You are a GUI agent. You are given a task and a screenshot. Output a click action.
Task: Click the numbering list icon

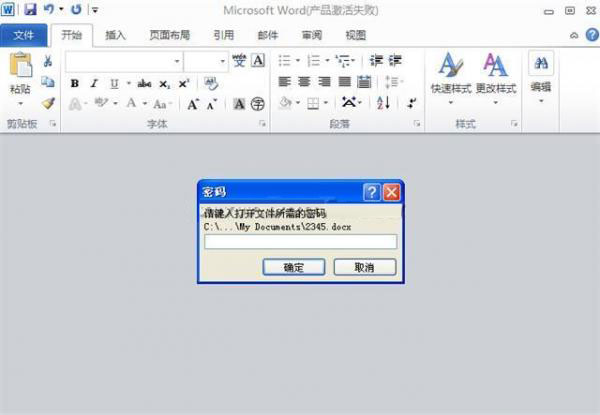[x=314, y=60]
